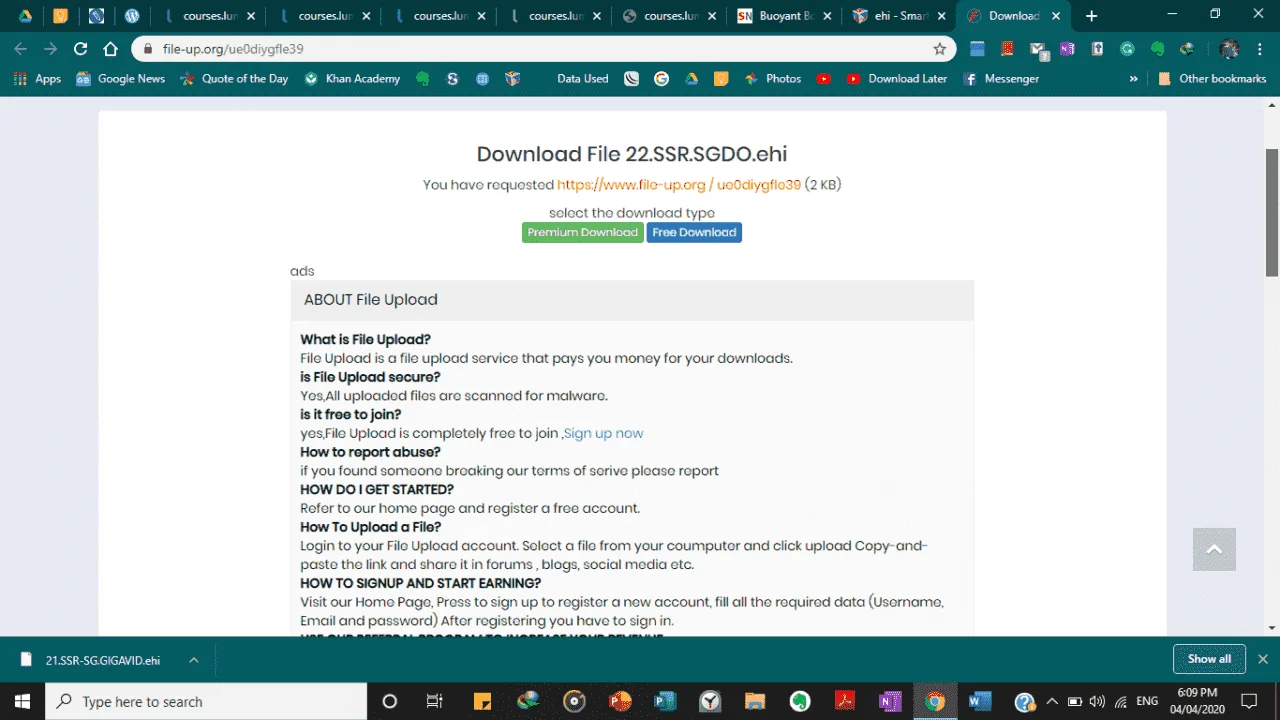Open the Download Later bookmark
The image size is (1280, 720).
tap(897, 78)
